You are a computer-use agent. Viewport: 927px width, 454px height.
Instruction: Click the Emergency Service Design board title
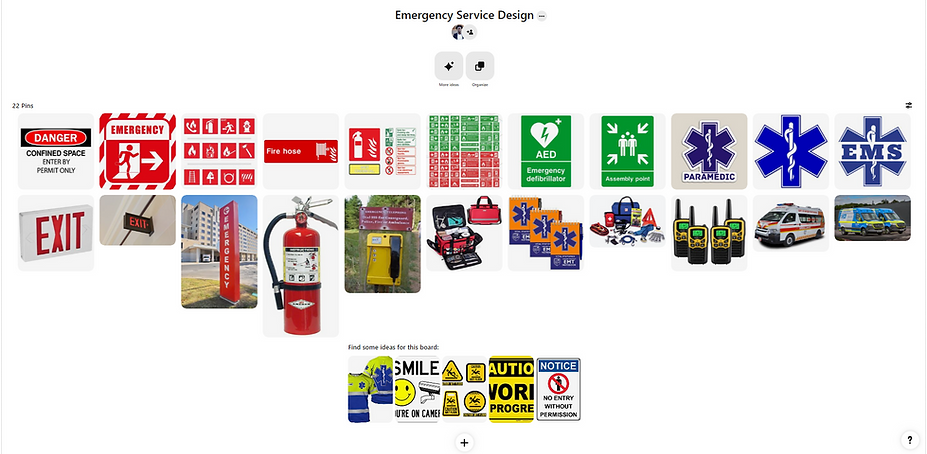tap(464, 15)
